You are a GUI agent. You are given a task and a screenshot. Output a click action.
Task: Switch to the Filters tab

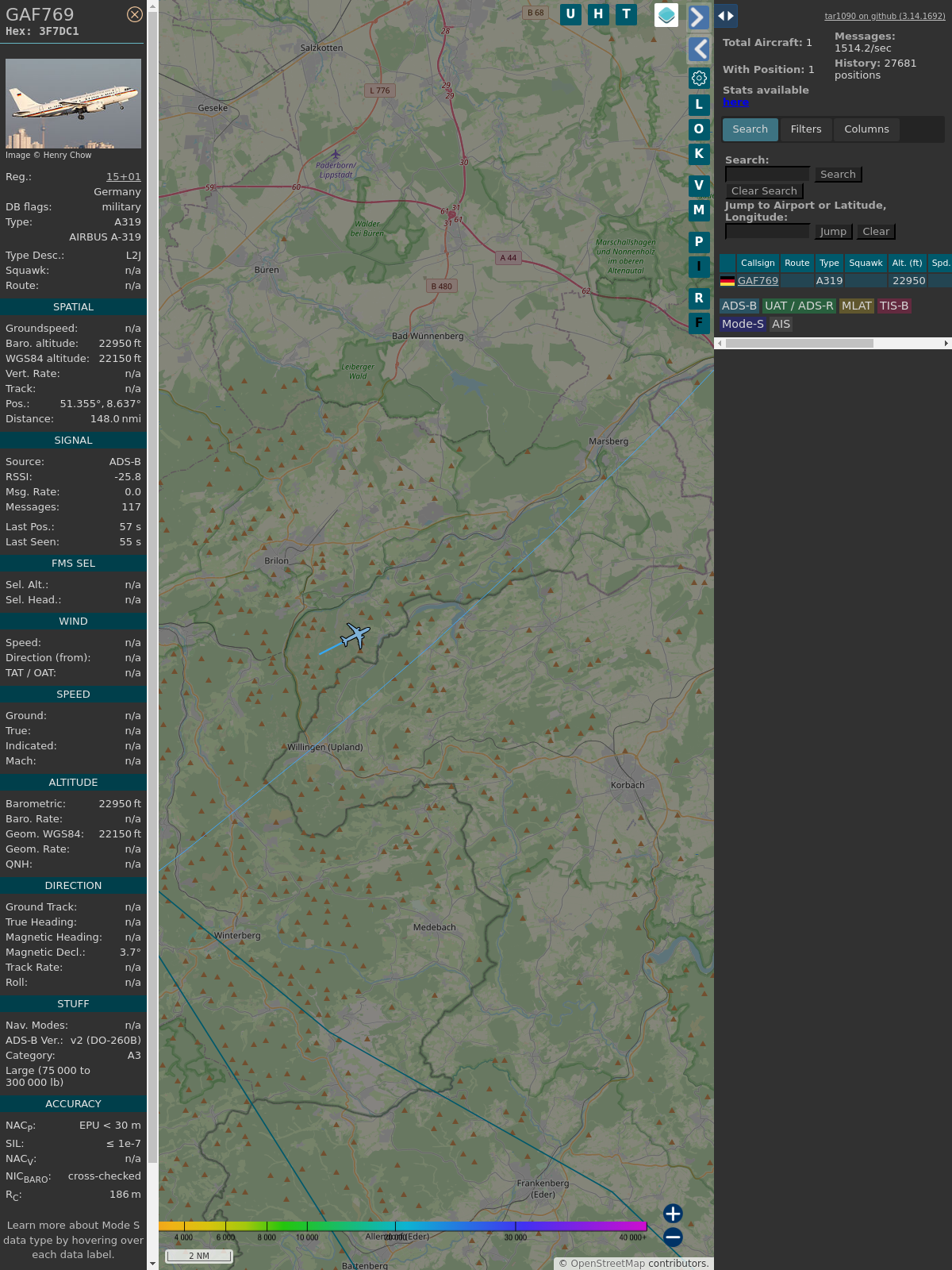tap(806, 129)
